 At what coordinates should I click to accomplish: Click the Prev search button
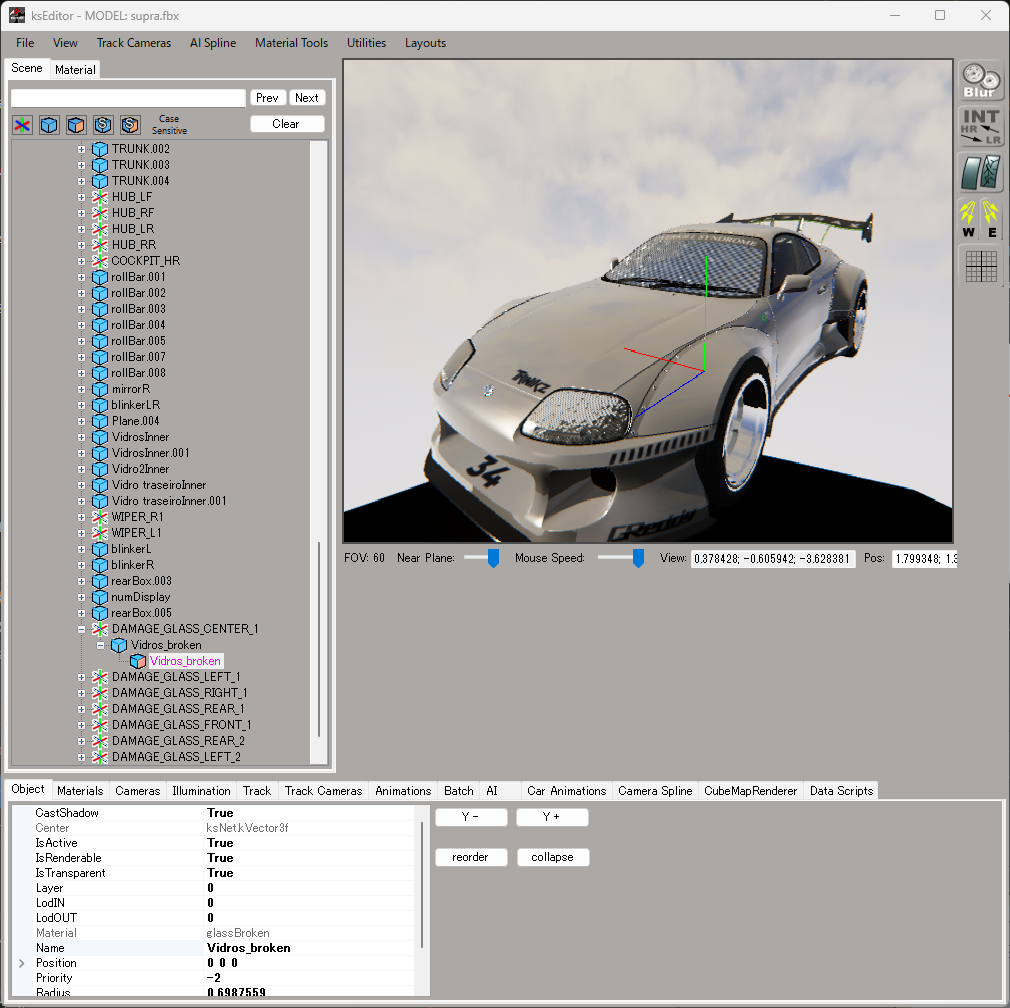(267, 98)
